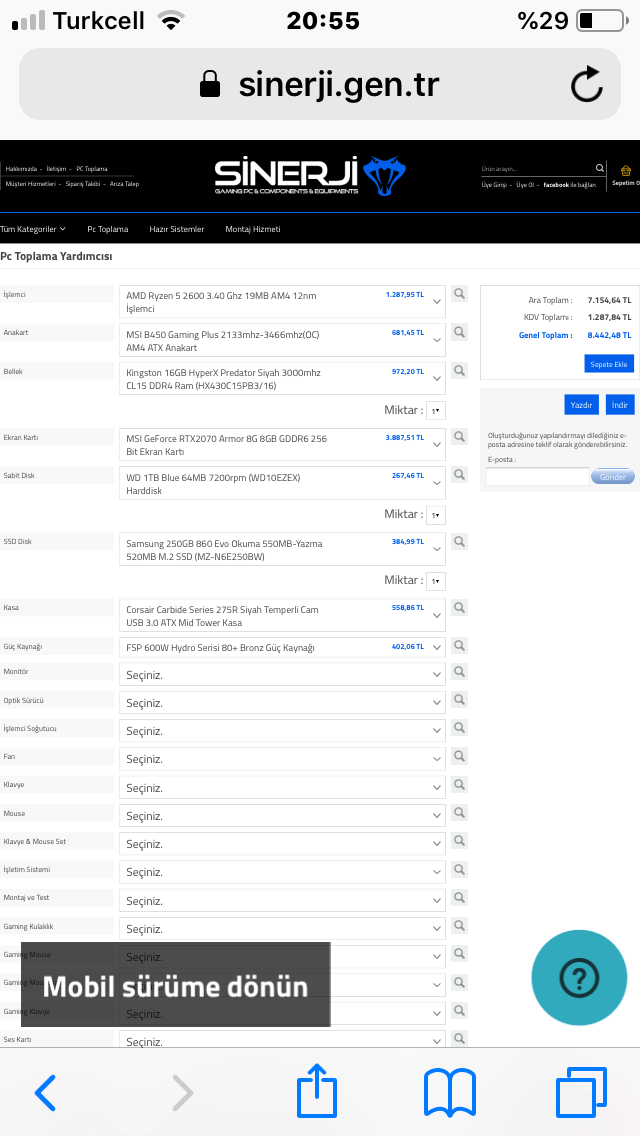Open the Safari tabs overview icon
640x1136 pixels.
pos(581,1092)
